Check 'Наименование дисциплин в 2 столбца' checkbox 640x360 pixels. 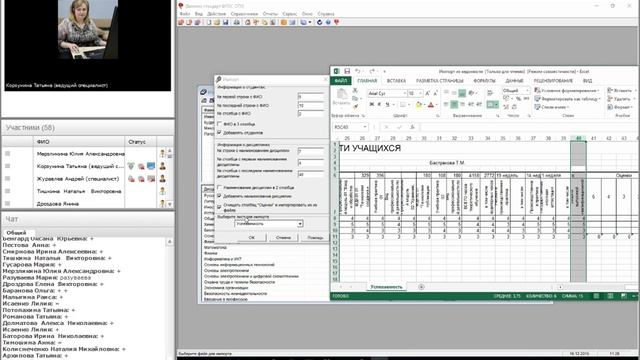pyautogui.click(x=219, y=187)
